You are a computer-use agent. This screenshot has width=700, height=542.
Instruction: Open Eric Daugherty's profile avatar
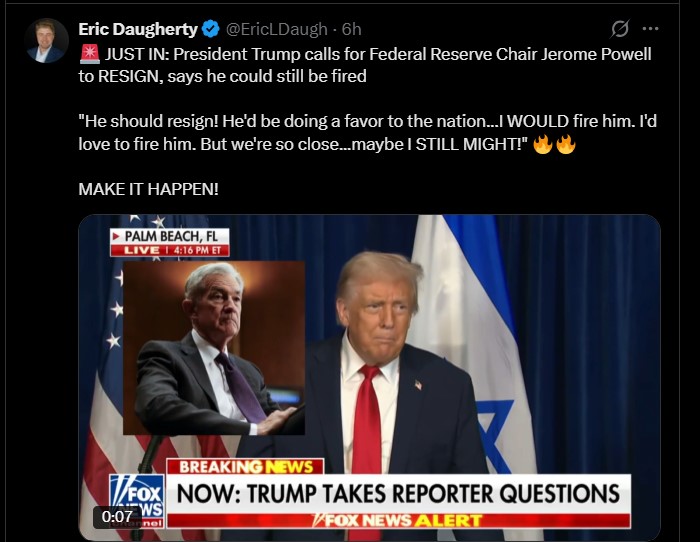click(x=47, y=41)
